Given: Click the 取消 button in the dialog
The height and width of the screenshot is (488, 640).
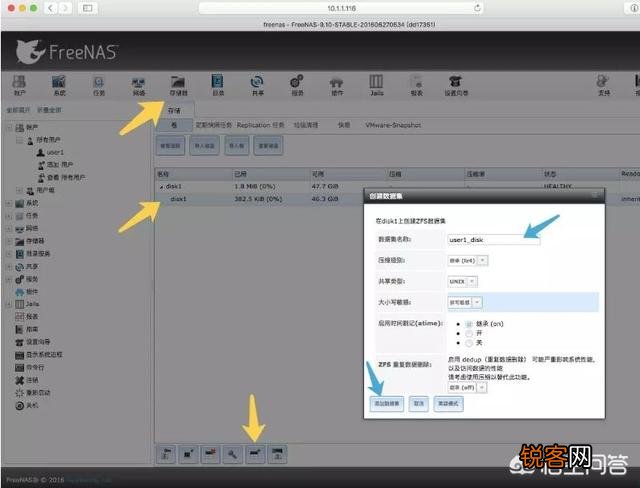Looking at the screenshot, I should click(419, 404).
